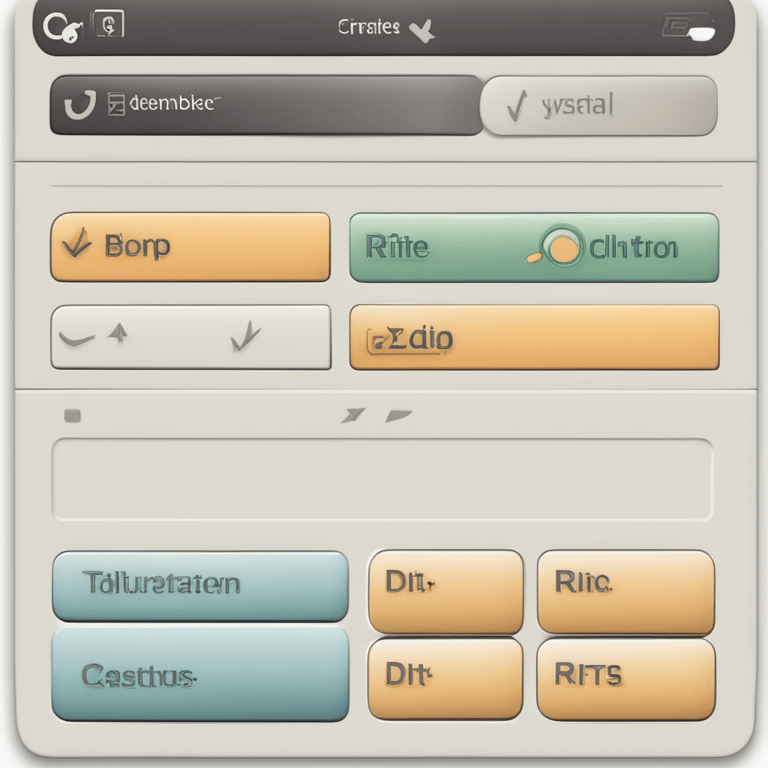Click the upper orange Dit button
Image resolution: width=768 pixels, height=768 pixels.
[x=446, y=591]
